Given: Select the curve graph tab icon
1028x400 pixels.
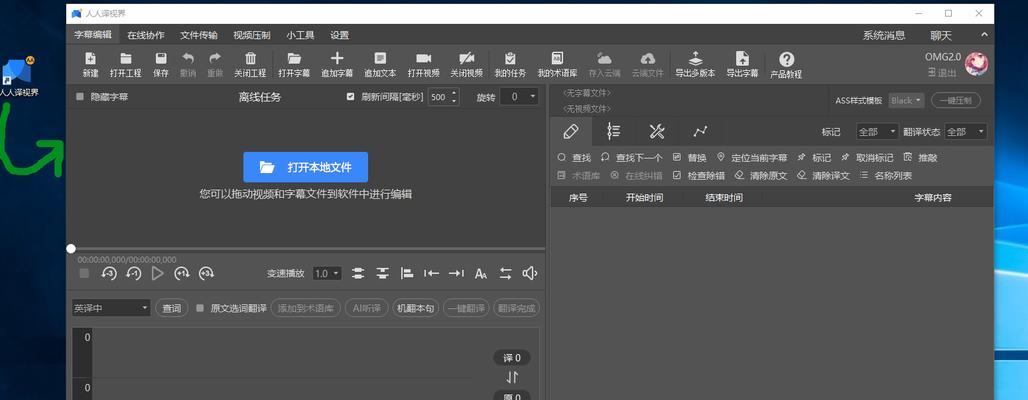Looking at the screenshot, I should pos(700,131).
